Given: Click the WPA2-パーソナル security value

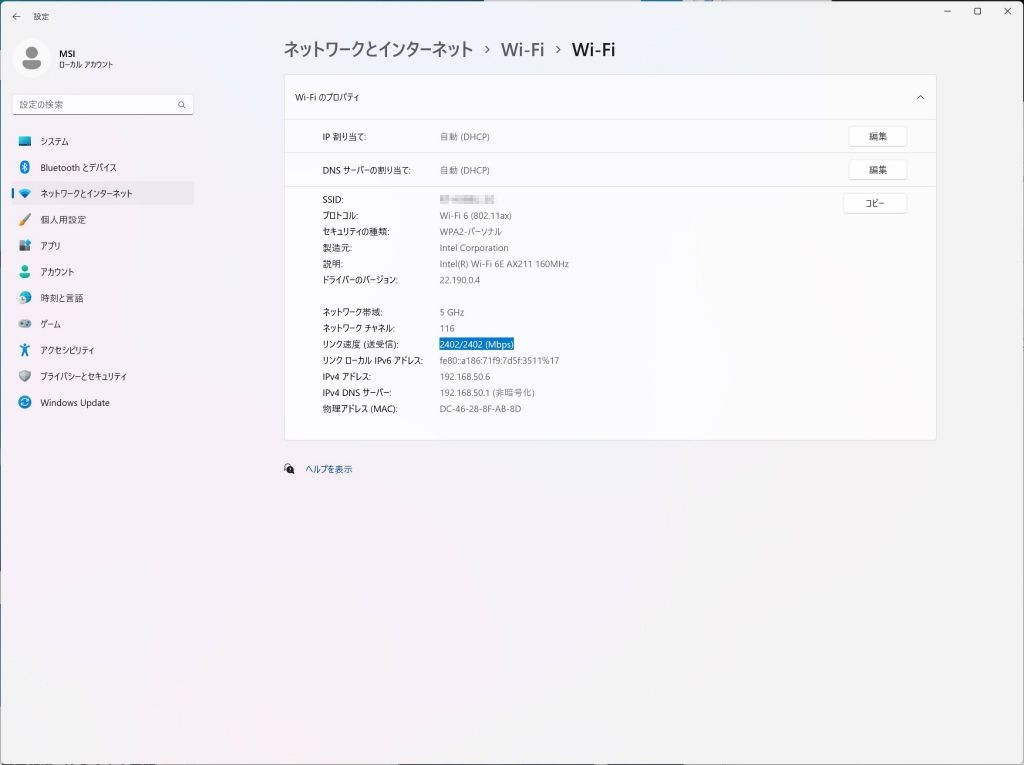Looking at the screenshot, I should tap(471, 232).
